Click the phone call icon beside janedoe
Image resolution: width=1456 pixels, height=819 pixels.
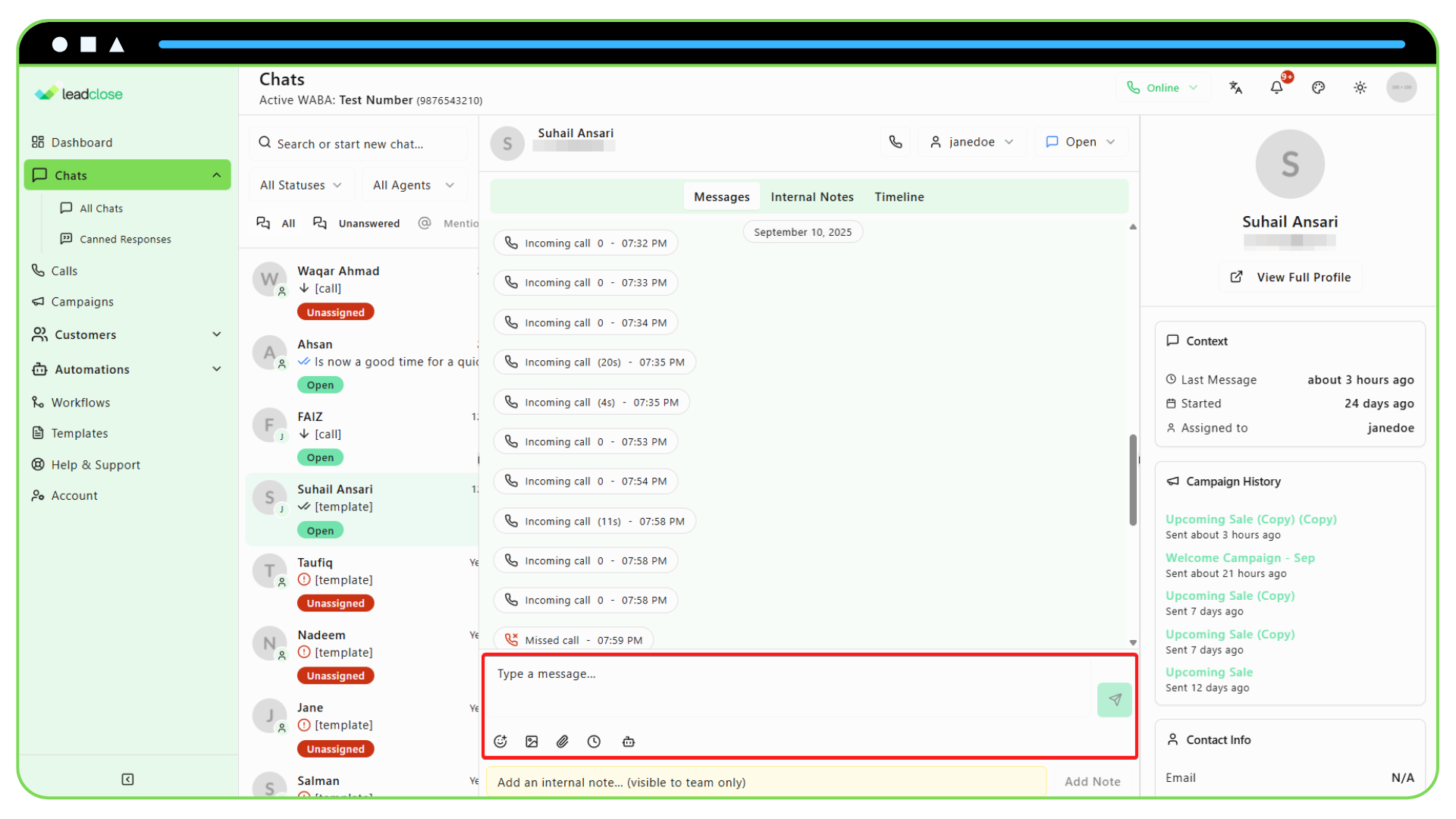[x=896, y=142]
